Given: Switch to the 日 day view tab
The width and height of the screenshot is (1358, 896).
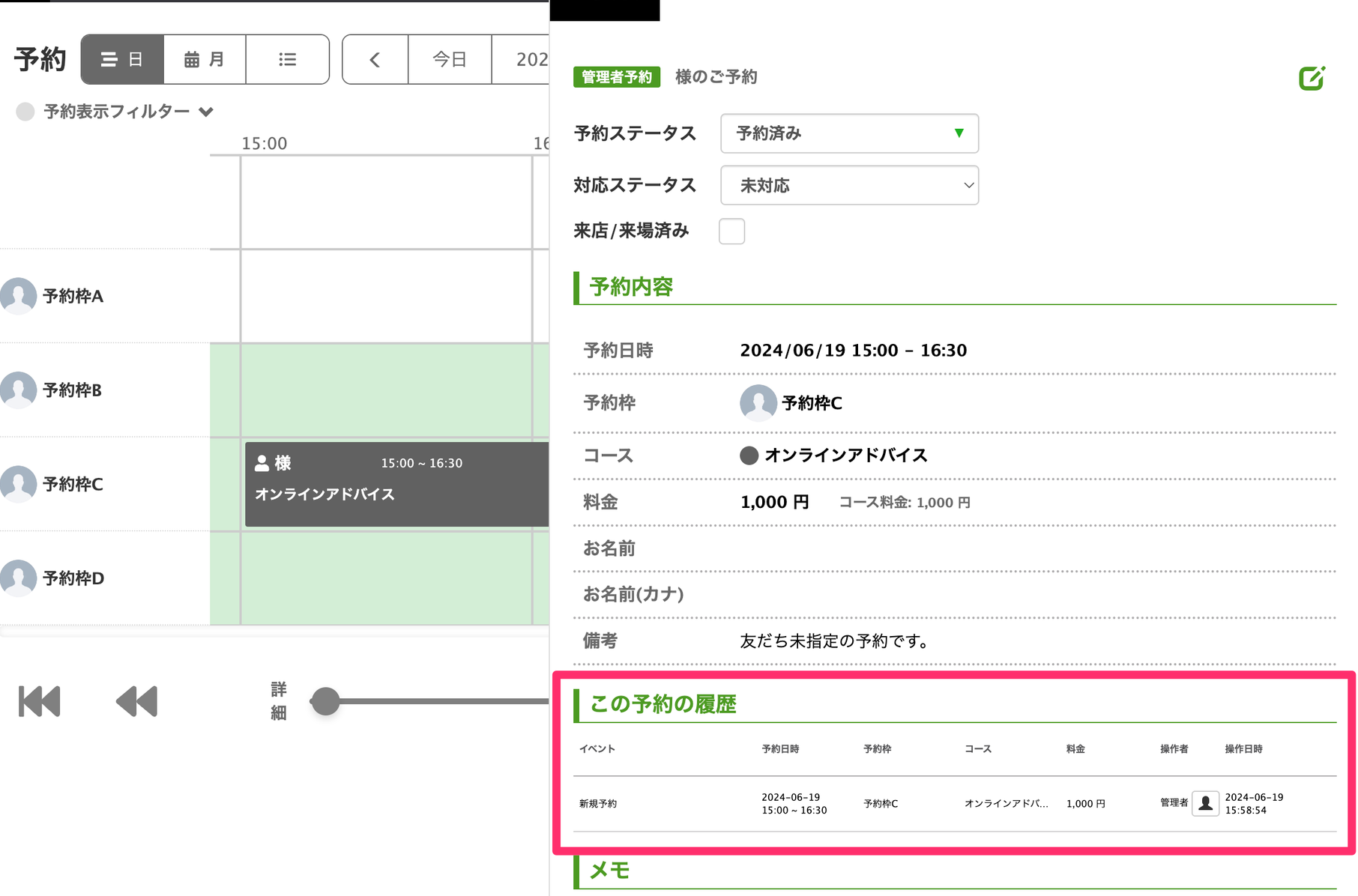Looking at the screenshot, I should tap(122, 59).
